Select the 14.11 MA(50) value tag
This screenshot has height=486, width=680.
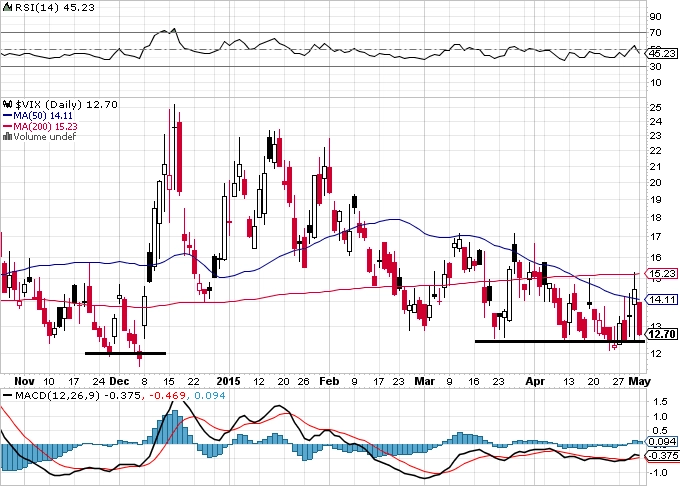click(662, 300)
